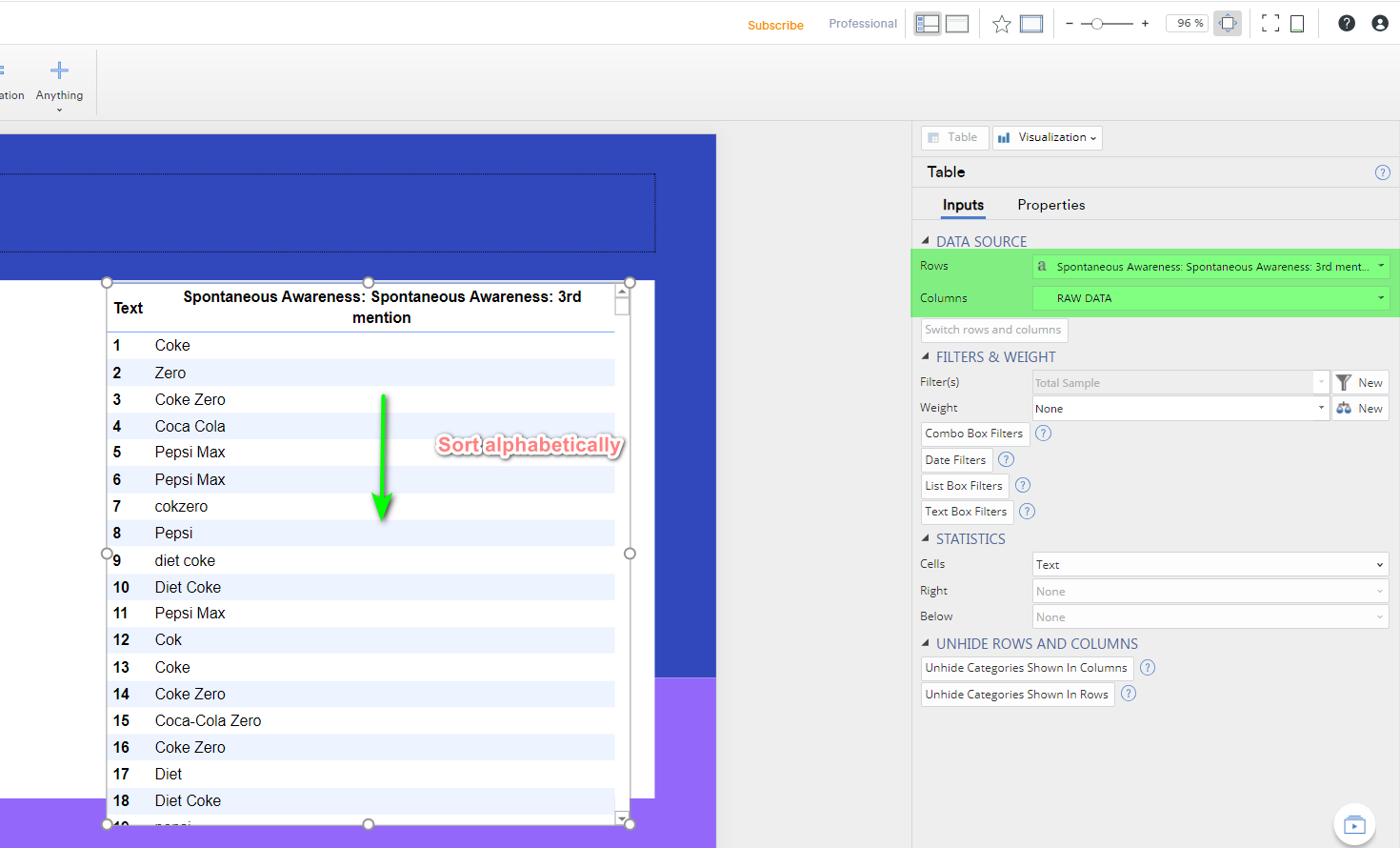Click the help icon beside Table heading
This screenshot has height=848, width=1400.
(1383, 172)
